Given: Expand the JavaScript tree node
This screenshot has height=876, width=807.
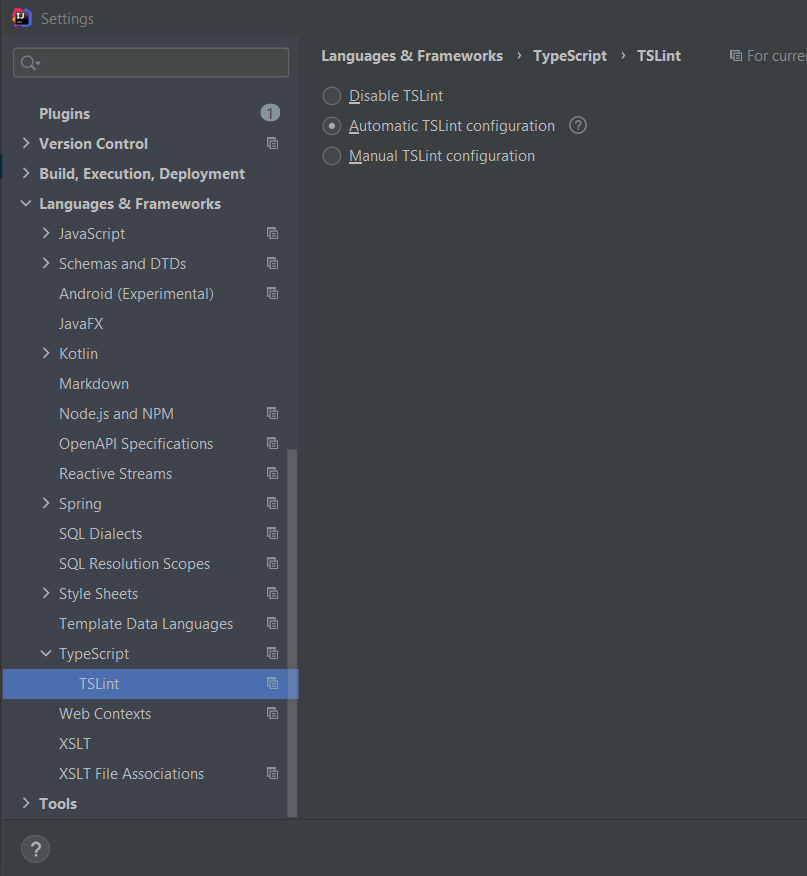Looking at the screenshot, I should (46, 234).
